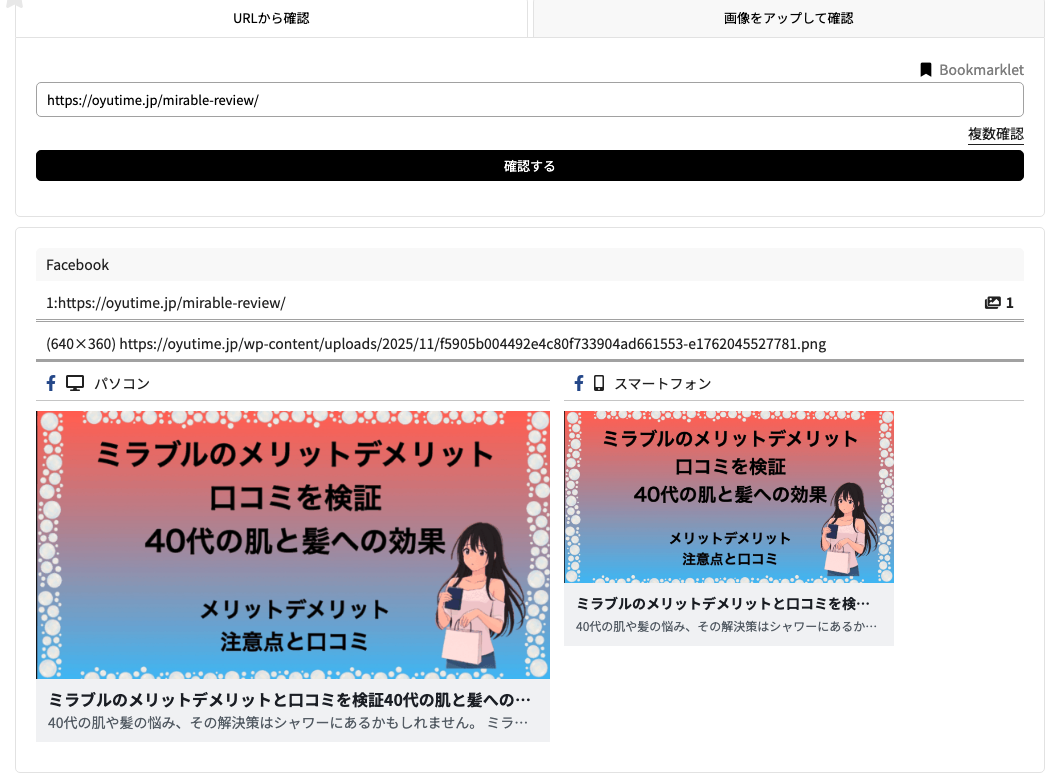Click the smartphone device icon

click(599, 383)
